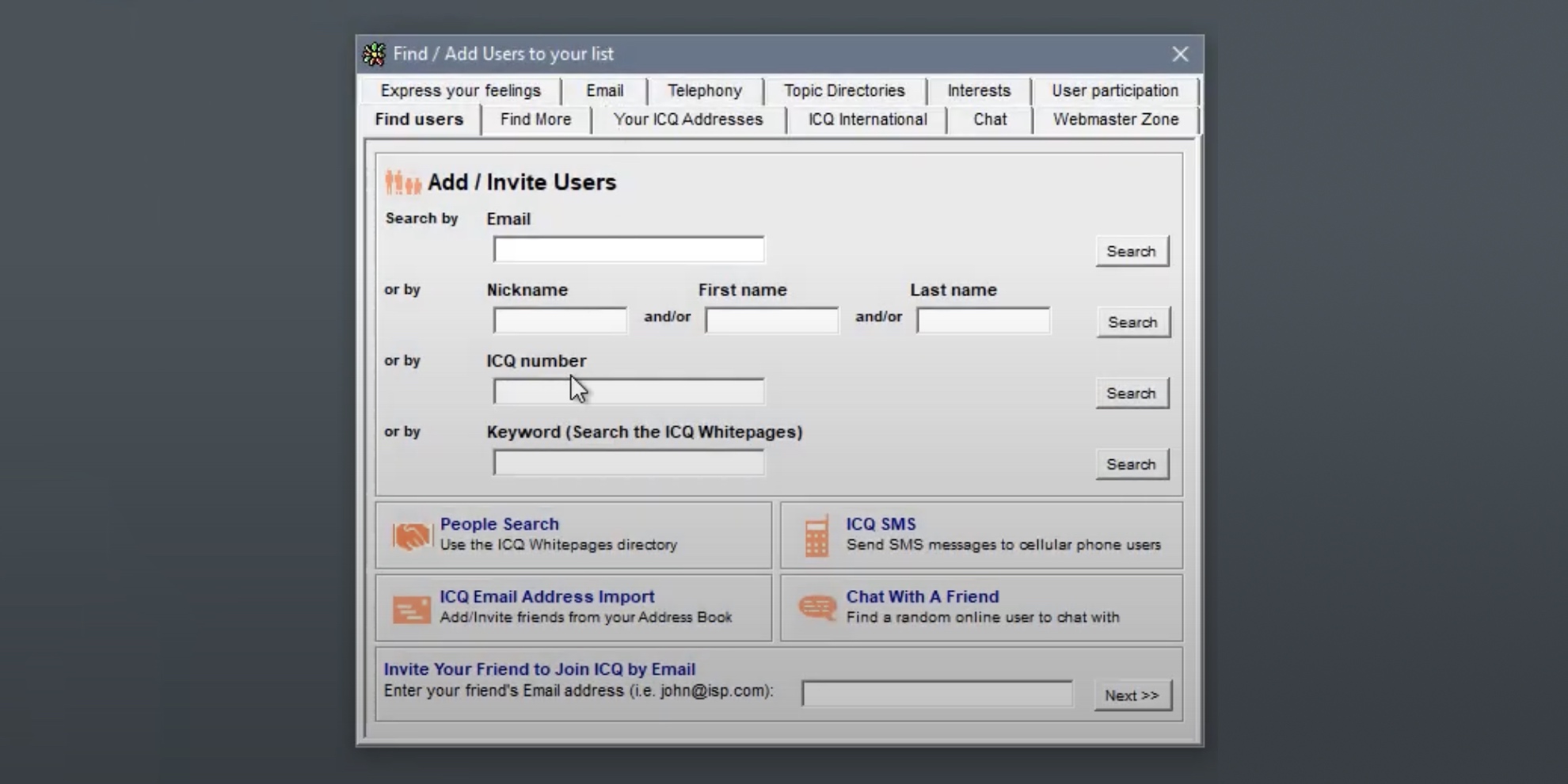Click the 'Search by' label
The height and width of the screenshot is (784, 1568).
click(421, 219)
